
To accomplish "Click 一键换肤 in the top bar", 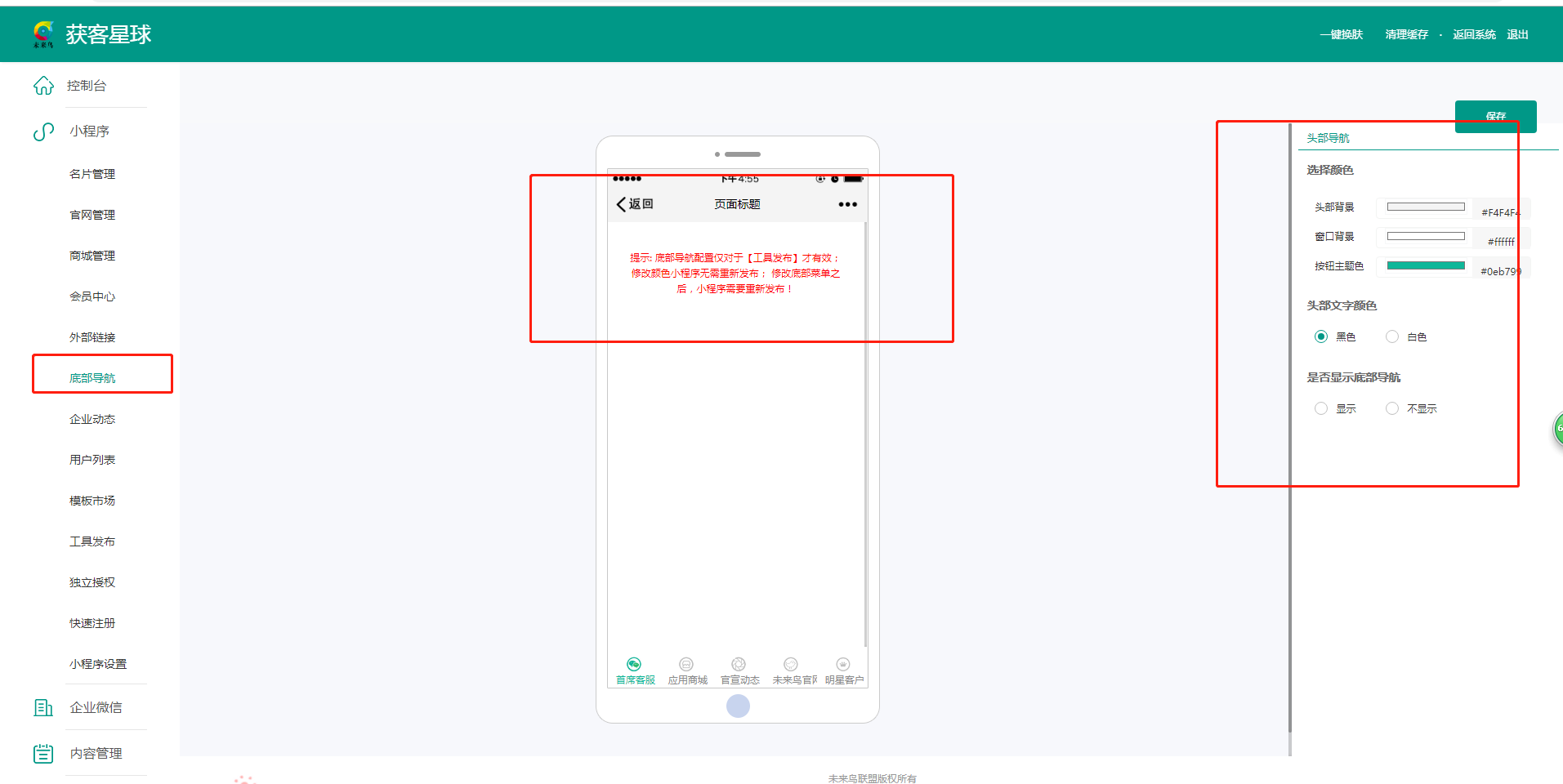I will tap(1342, 34).
